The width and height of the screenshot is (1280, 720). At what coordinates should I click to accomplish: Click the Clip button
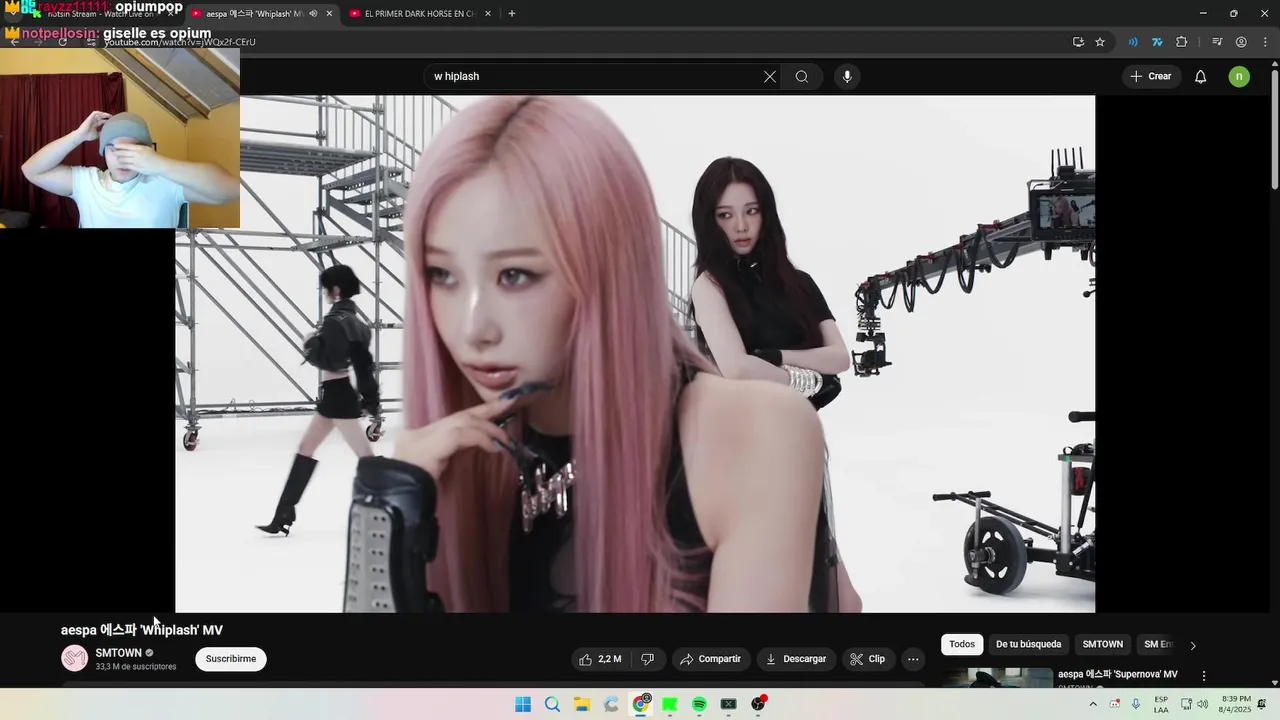(867, 659)
